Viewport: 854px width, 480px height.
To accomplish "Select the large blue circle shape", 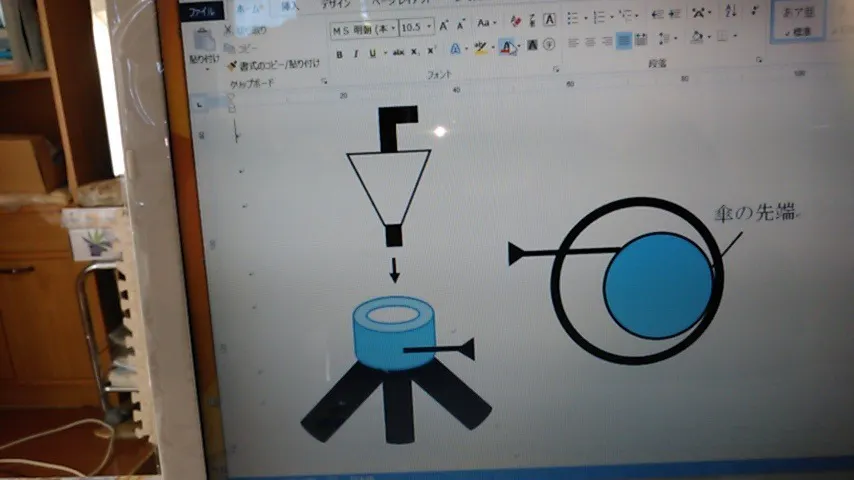I will [x=656, y=286].
